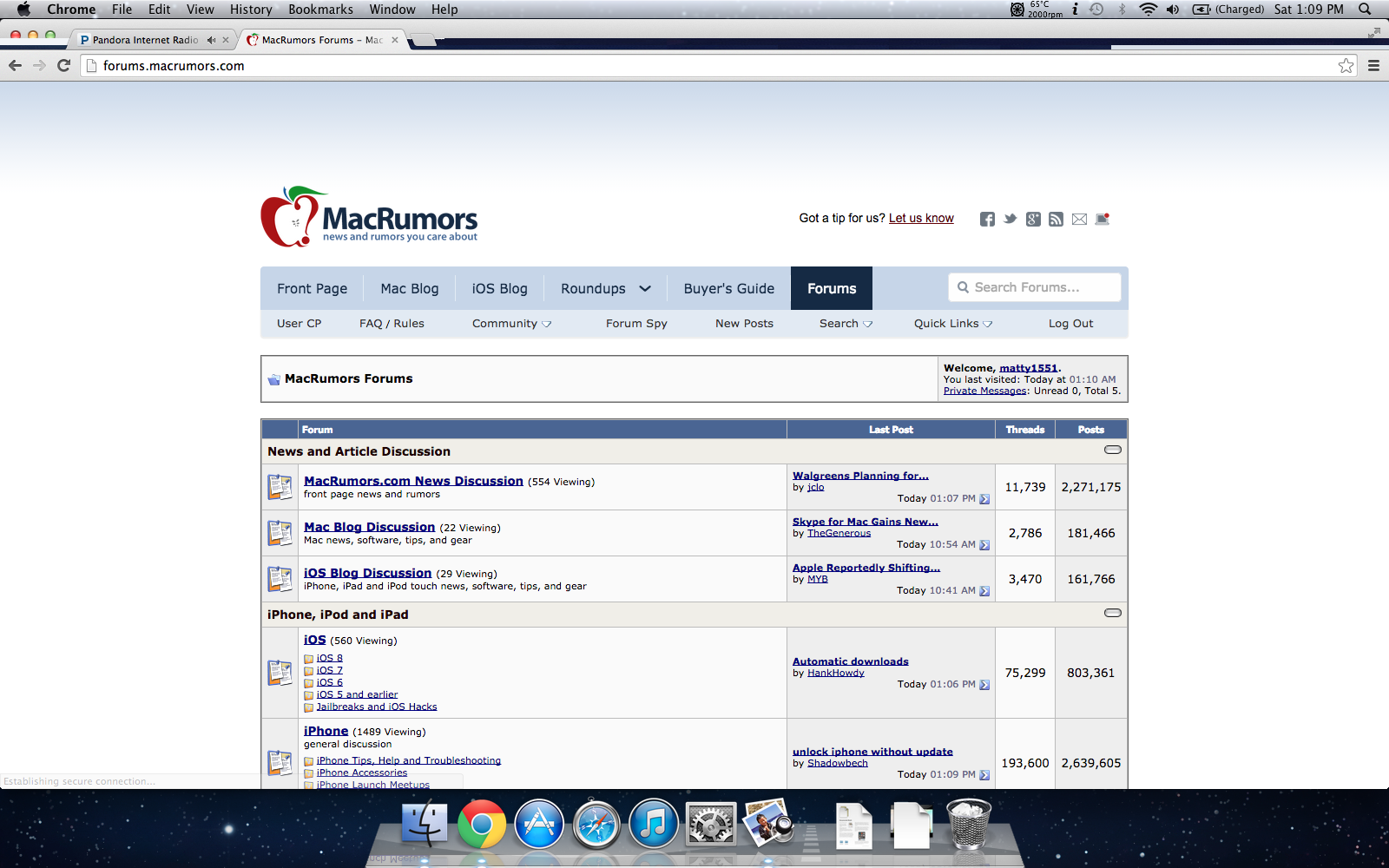This screenshot has width=1389, height=868.
Task: Click the Spotlight search magnifier
Action: [x=1365, y=10]
